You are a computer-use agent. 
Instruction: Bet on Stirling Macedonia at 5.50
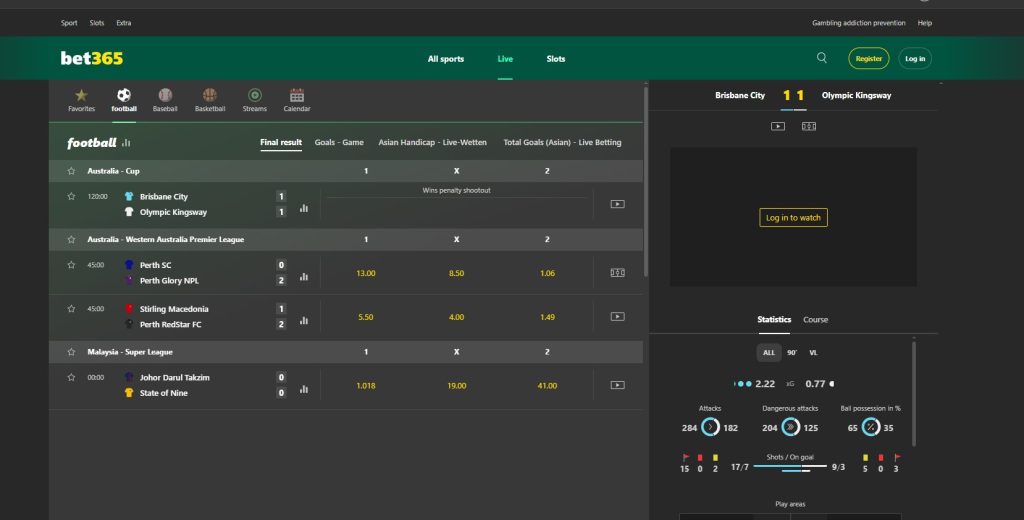(366, 317)
